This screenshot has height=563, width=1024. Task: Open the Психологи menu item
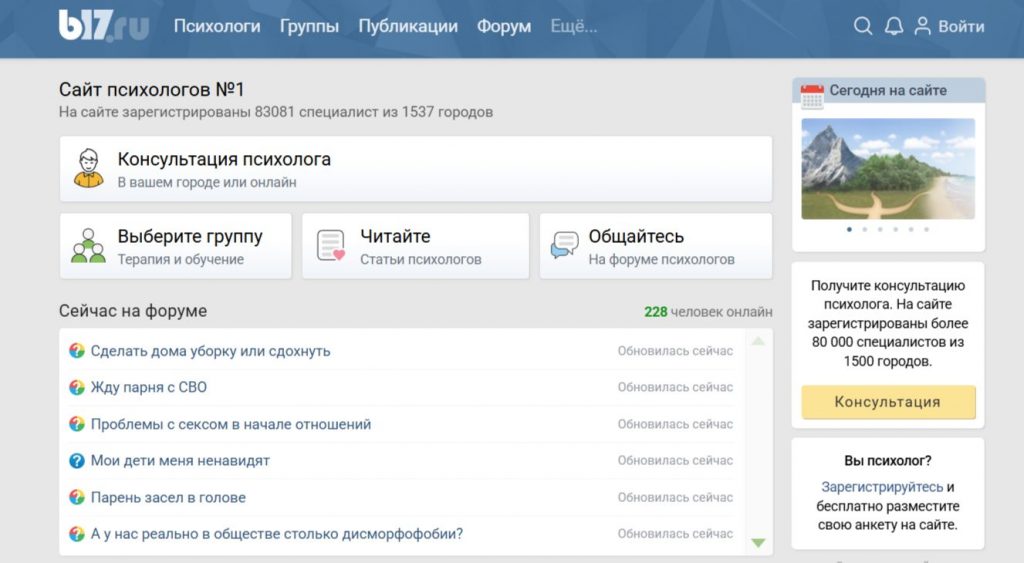(x=217, y=26)
